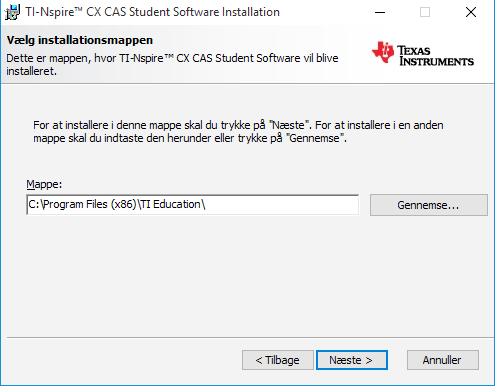This screenshot has width=495, height=386.
Task: Click the For at installere instruction paragraph
Action: [238, 132]
